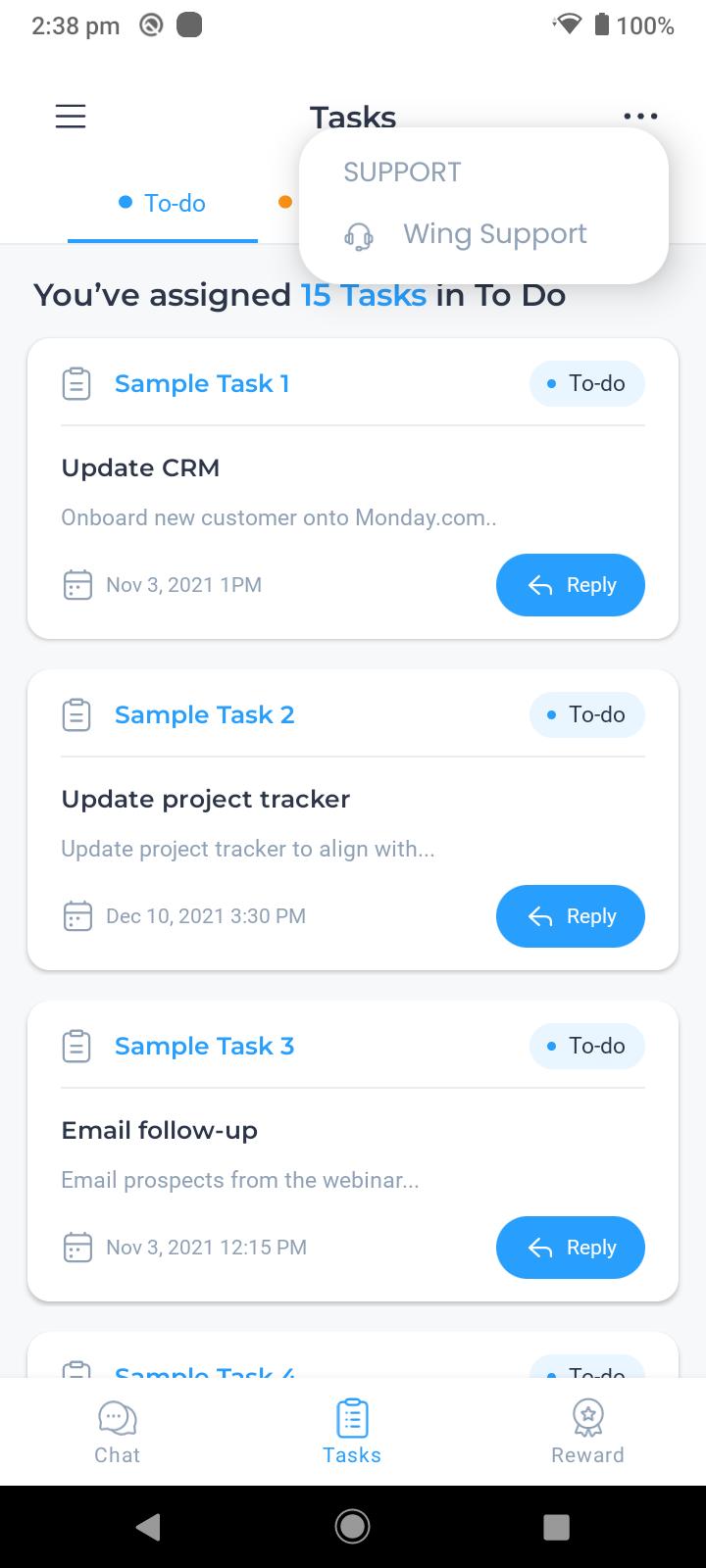Select the To-do tab at the top
706x1568 pixels.
[163, 203]
